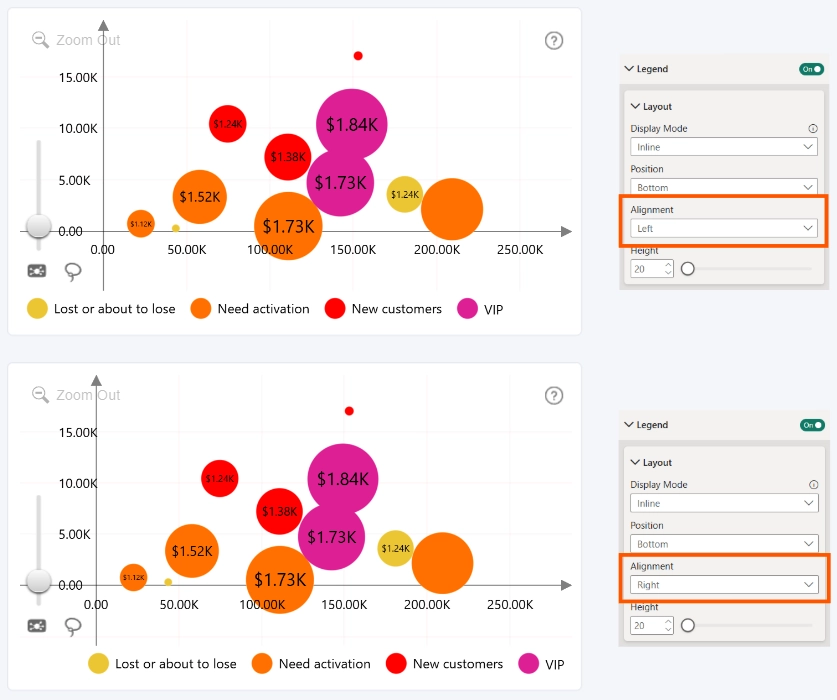Select the $1.52K orange bubble in top chart
The image size is (837, 700).
[200, 197]
